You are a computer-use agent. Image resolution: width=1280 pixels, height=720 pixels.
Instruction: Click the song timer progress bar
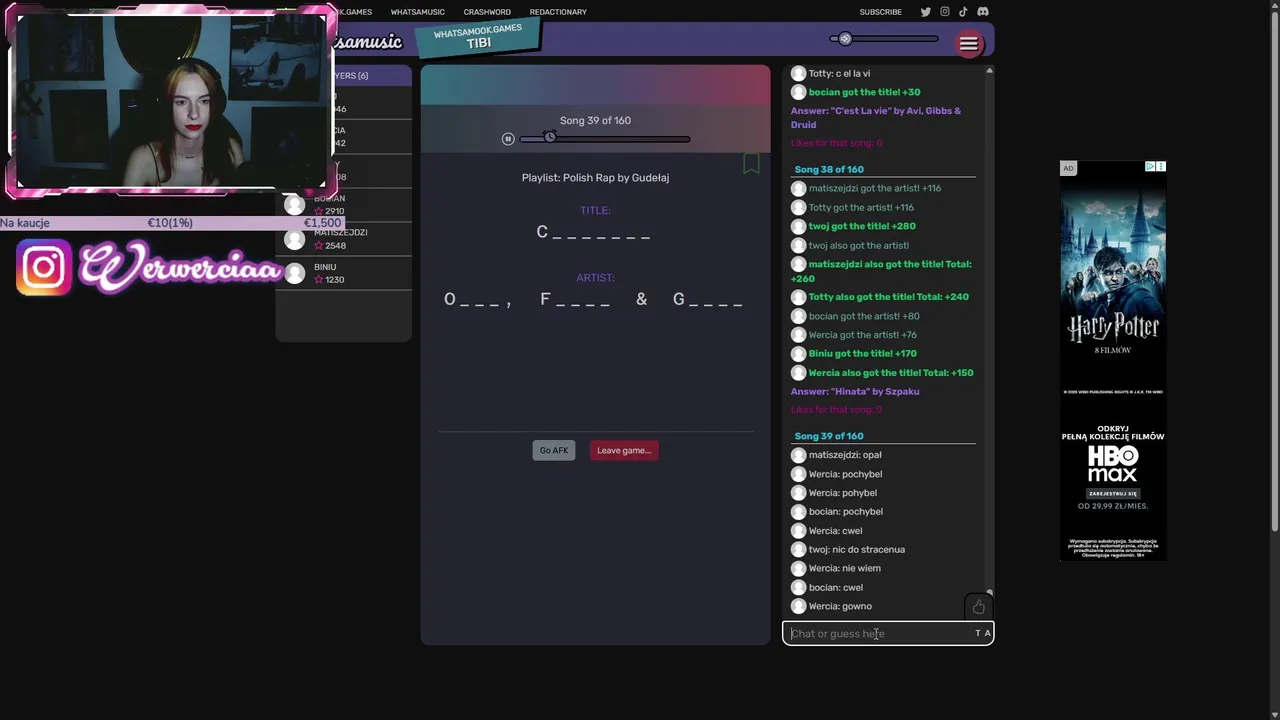[605, 139]
